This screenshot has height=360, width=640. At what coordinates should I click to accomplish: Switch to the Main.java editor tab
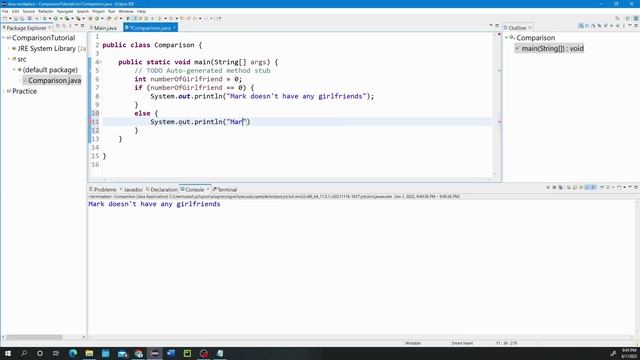103,28
